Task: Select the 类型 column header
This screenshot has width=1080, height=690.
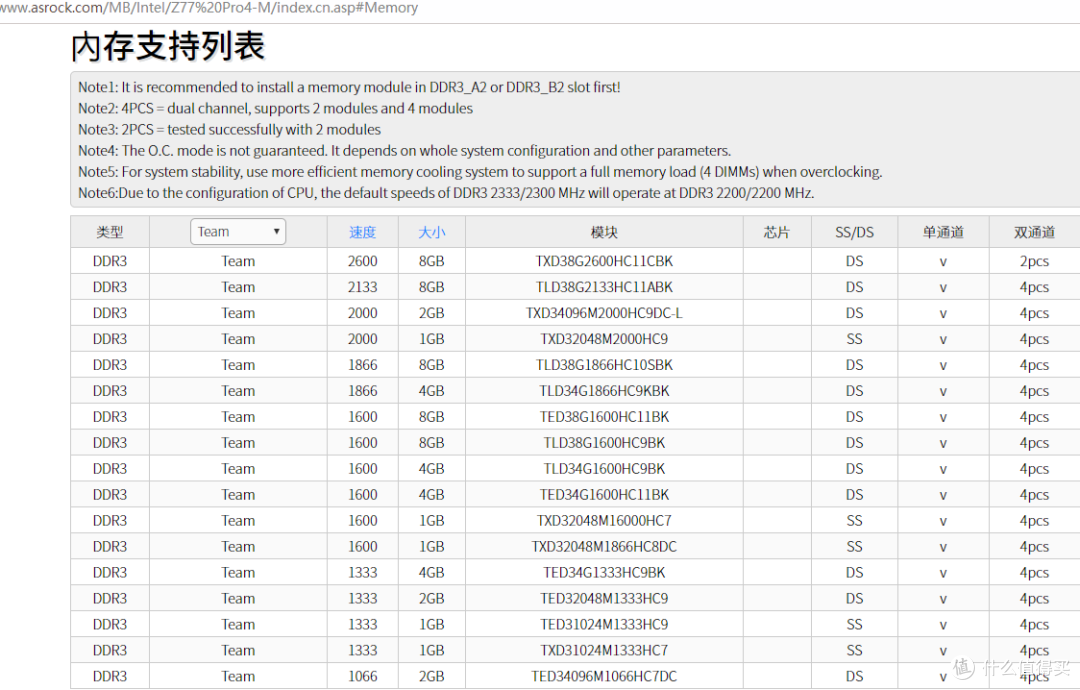Action: click(110, 232)
